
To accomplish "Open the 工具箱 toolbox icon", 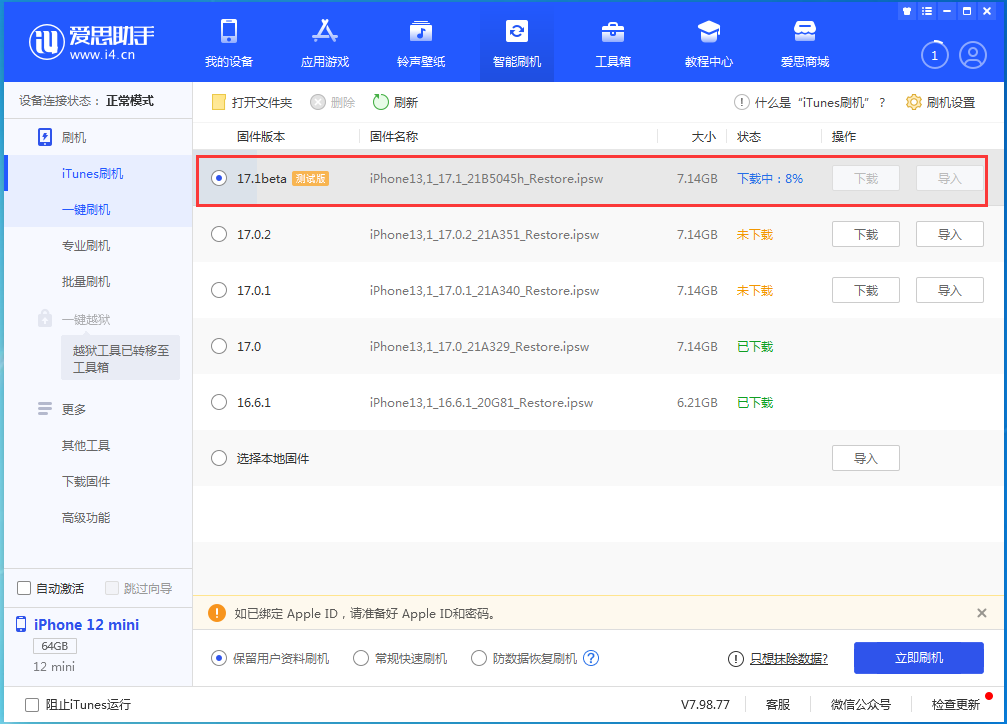I will pyautogui.click(x=613, y=31).
